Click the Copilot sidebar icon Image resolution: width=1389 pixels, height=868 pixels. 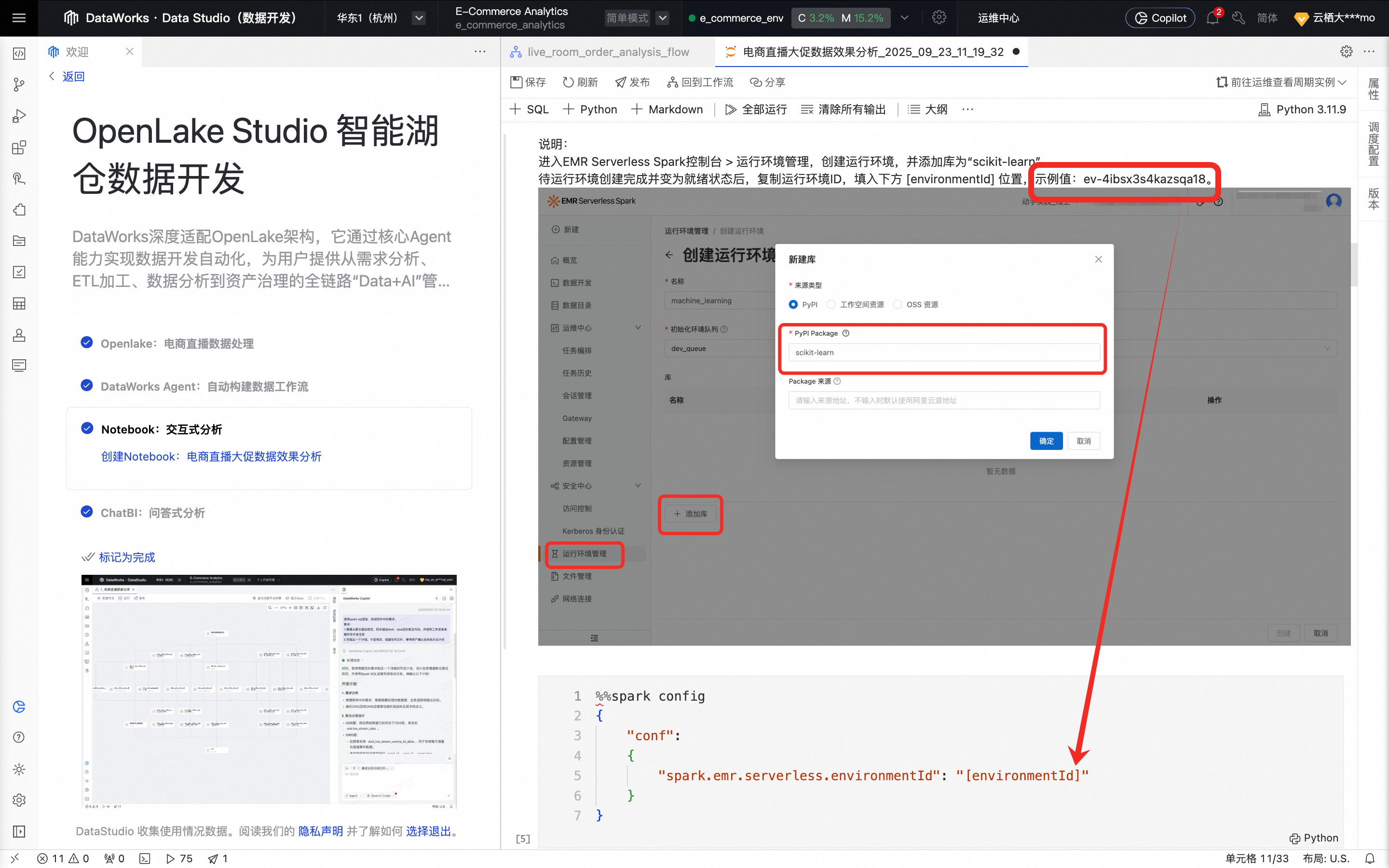[x=19, y=706]
